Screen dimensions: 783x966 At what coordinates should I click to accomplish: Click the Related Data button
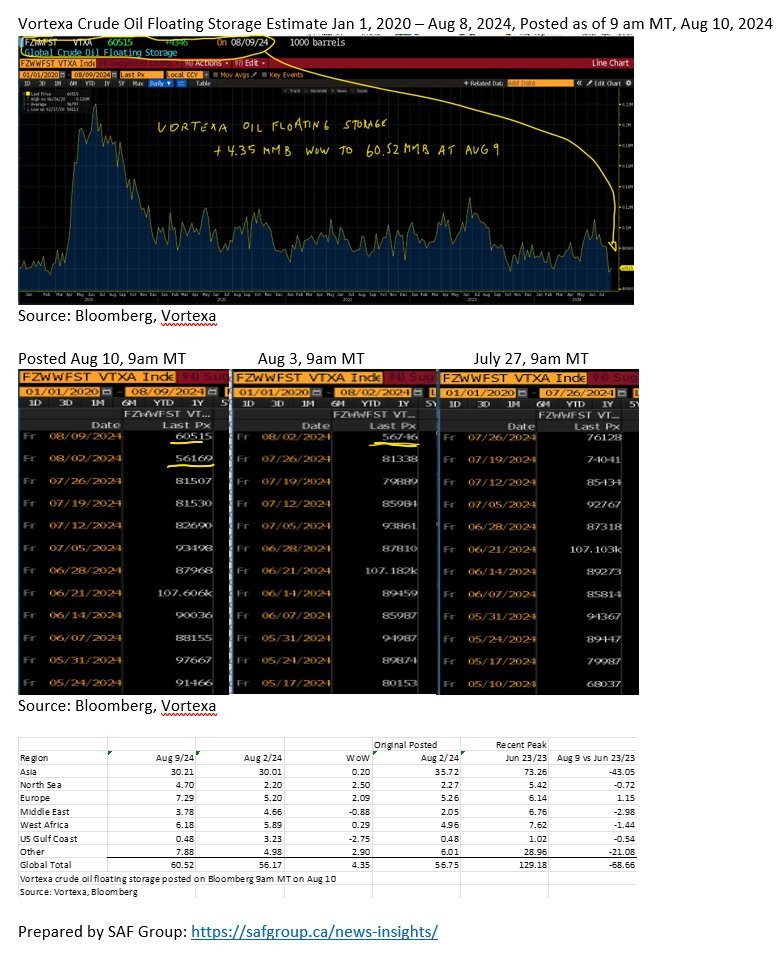coord(483,83)
